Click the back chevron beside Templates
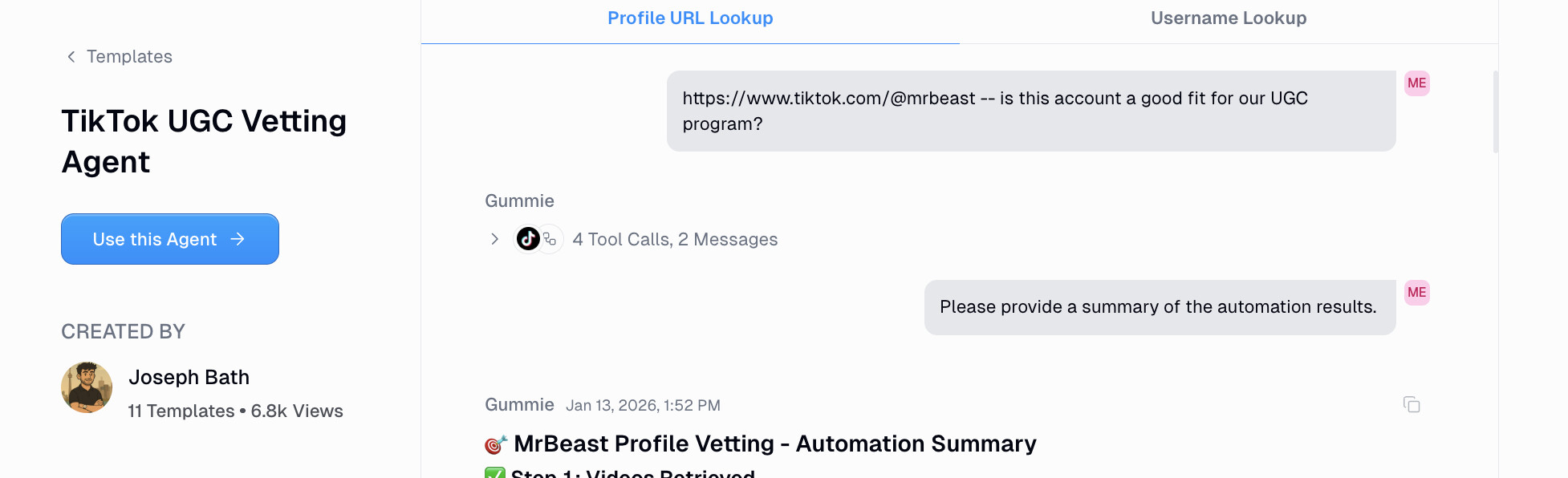 point(71,56)
